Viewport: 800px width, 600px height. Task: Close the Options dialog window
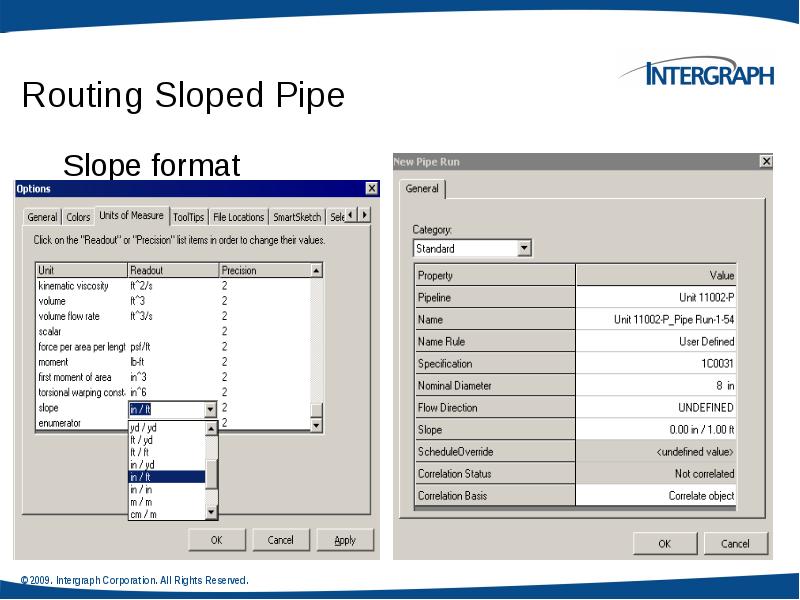(x=371, y=188)
